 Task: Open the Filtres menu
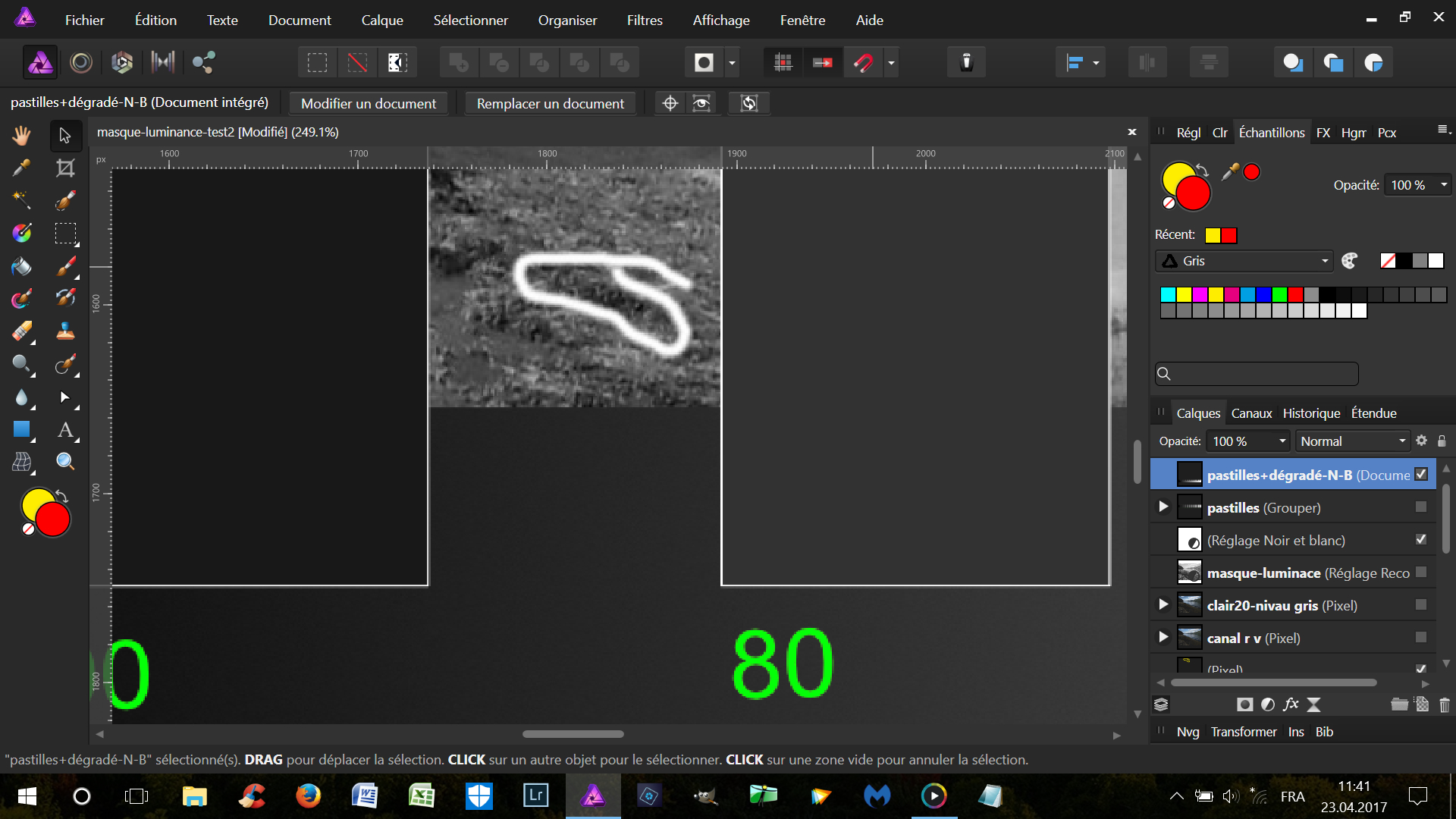pyautogui.click(x=644, y=20)
